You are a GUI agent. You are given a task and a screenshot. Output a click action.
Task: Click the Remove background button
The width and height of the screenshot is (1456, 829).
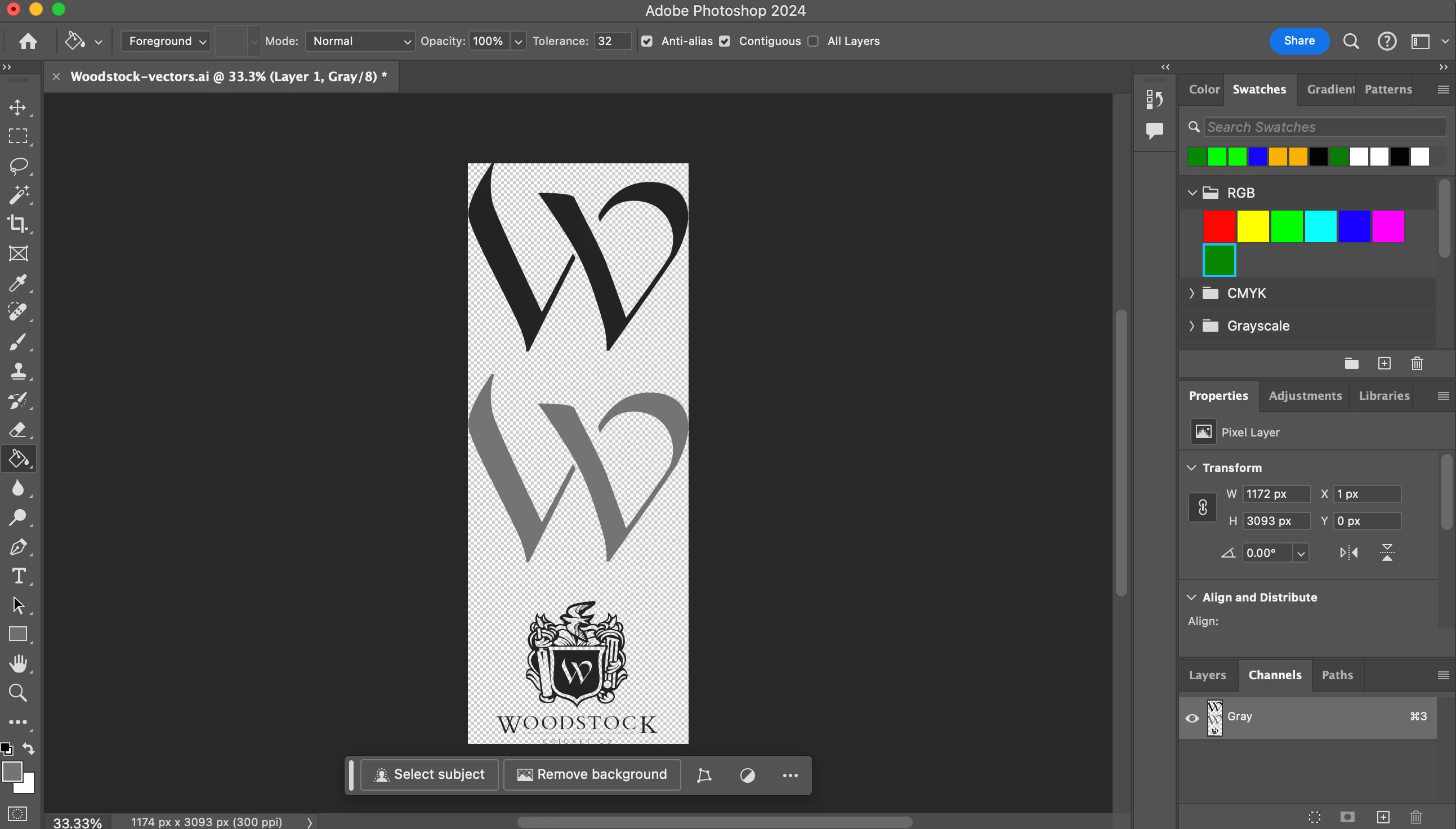592,774
